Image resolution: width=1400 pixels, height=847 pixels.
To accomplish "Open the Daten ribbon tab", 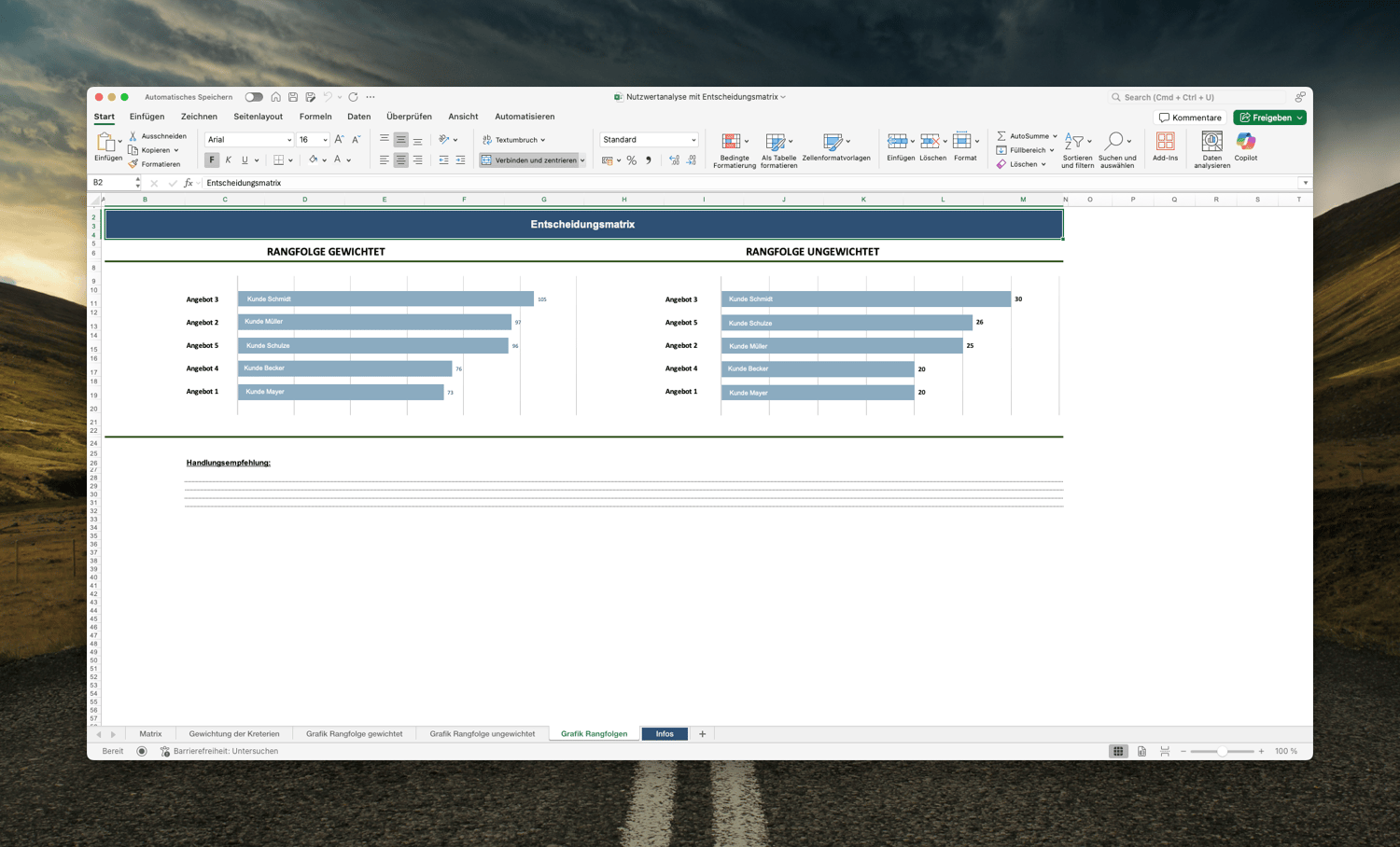I will [359, 117].
